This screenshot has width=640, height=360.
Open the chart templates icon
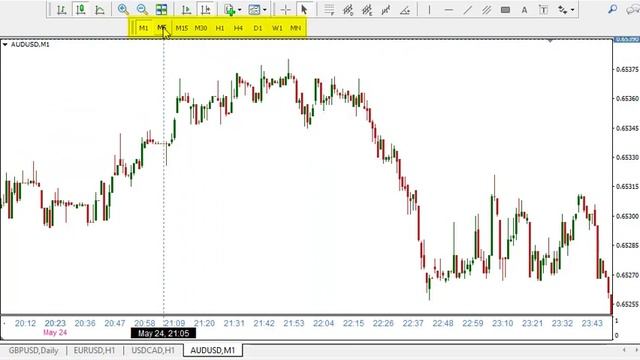254,9
